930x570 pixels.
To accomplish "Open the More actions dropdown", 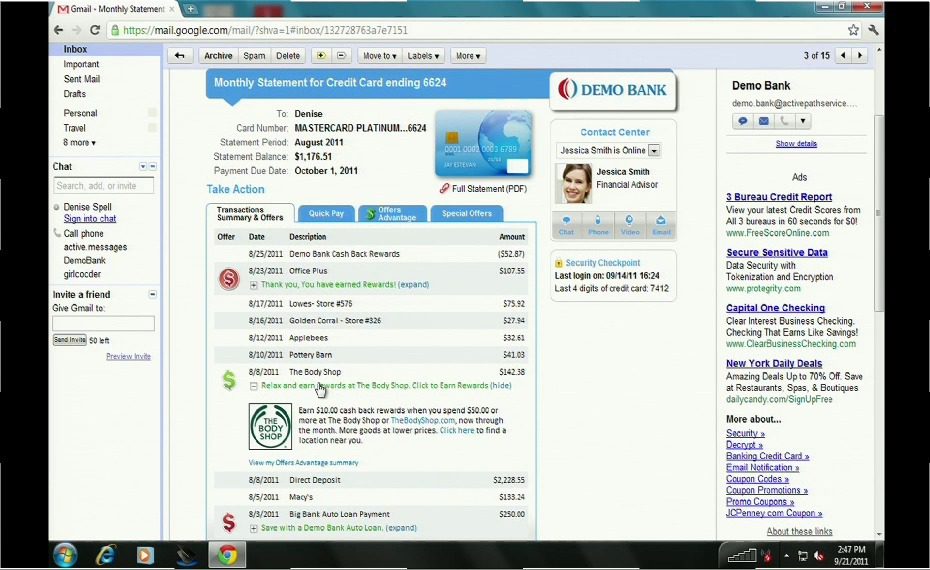I will point(468,56).
